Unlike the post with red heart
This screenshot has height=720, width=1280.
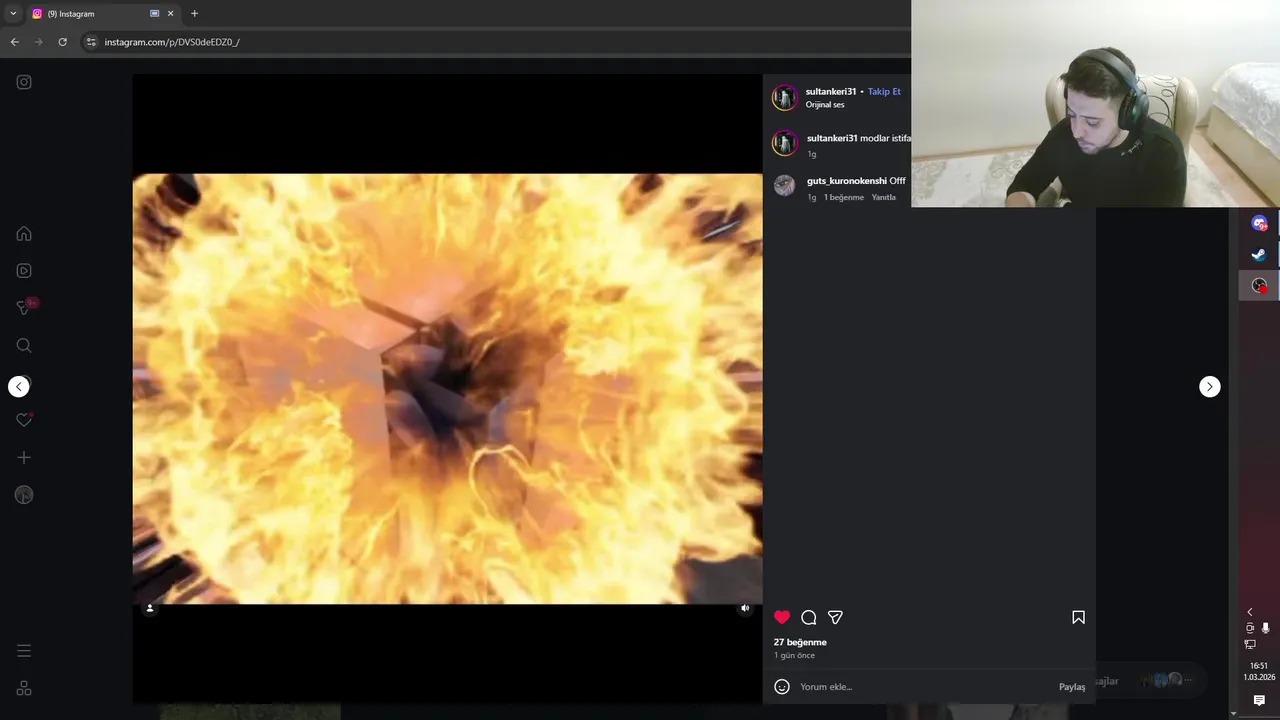click(782, 617)
